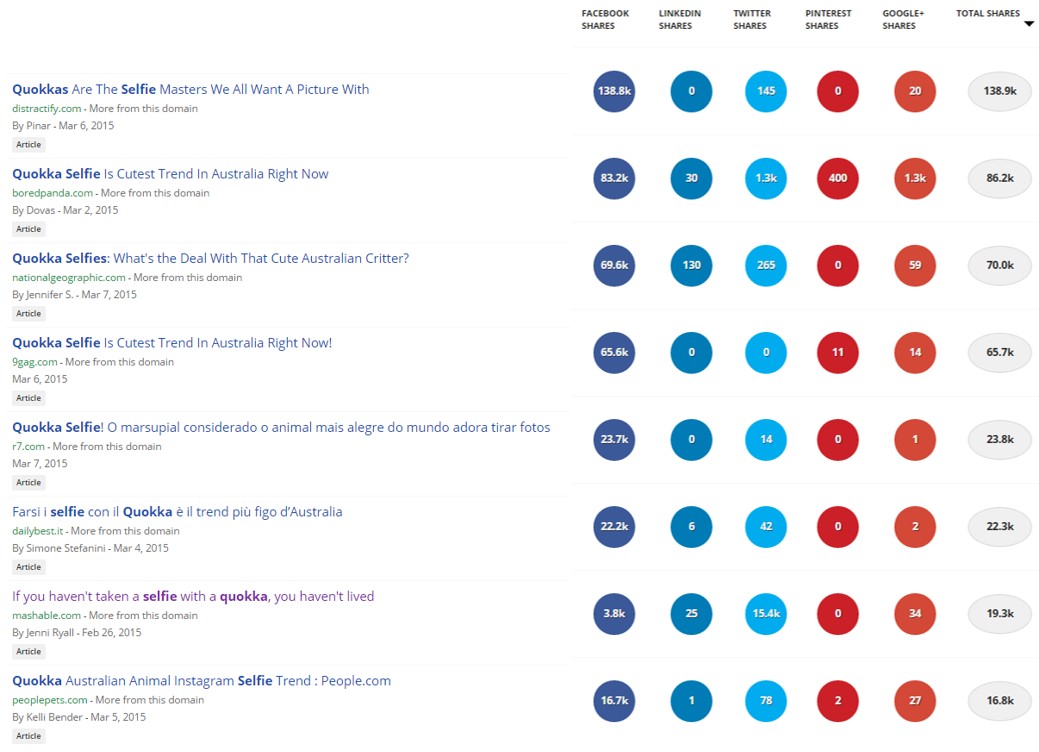Sort by Facebook Shares column header
Viewport: 1039px width, 752px height.
point(605,19)
